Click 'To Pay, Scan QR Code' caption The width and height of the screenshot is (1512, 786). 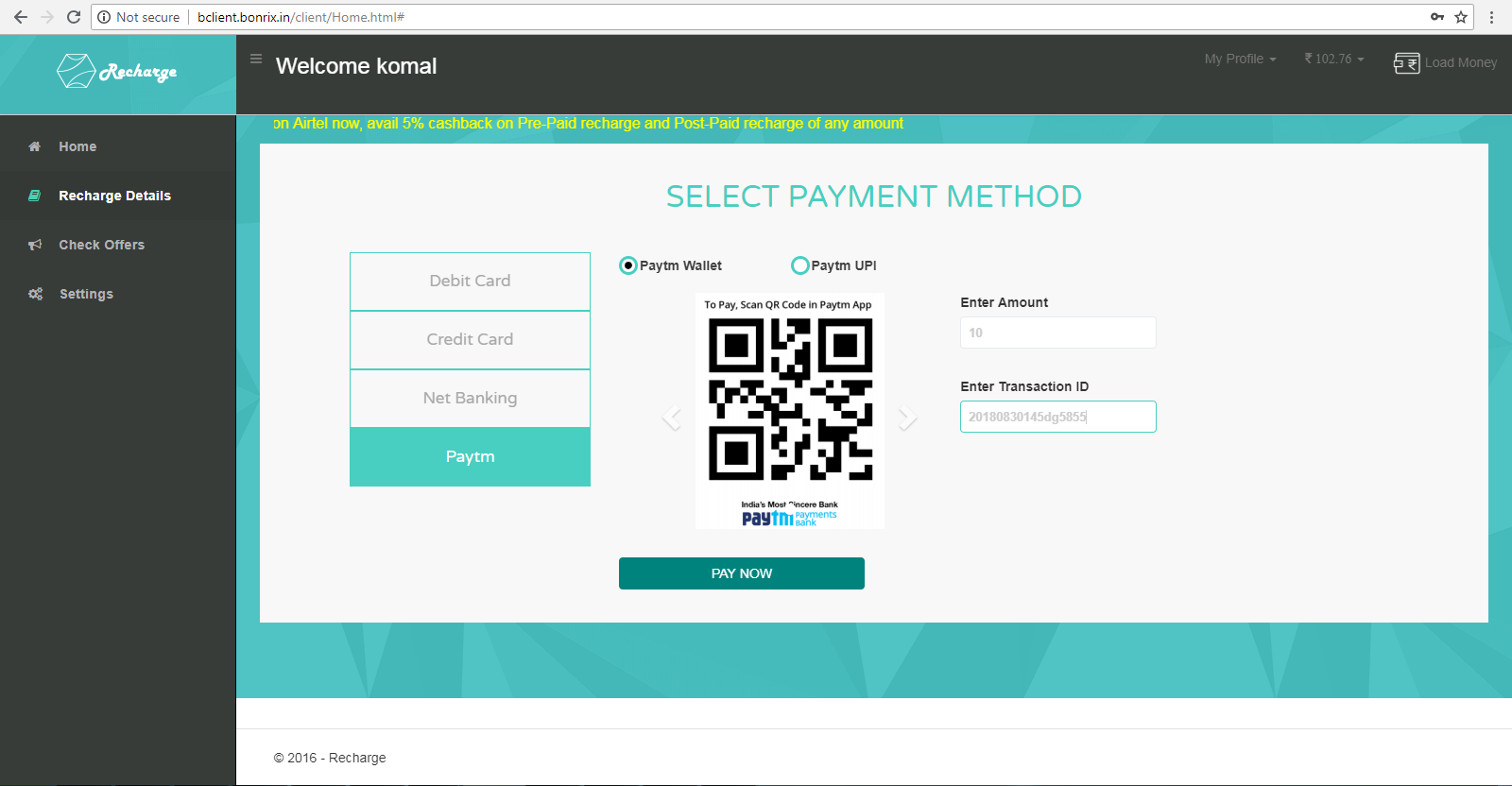point(788,304)
